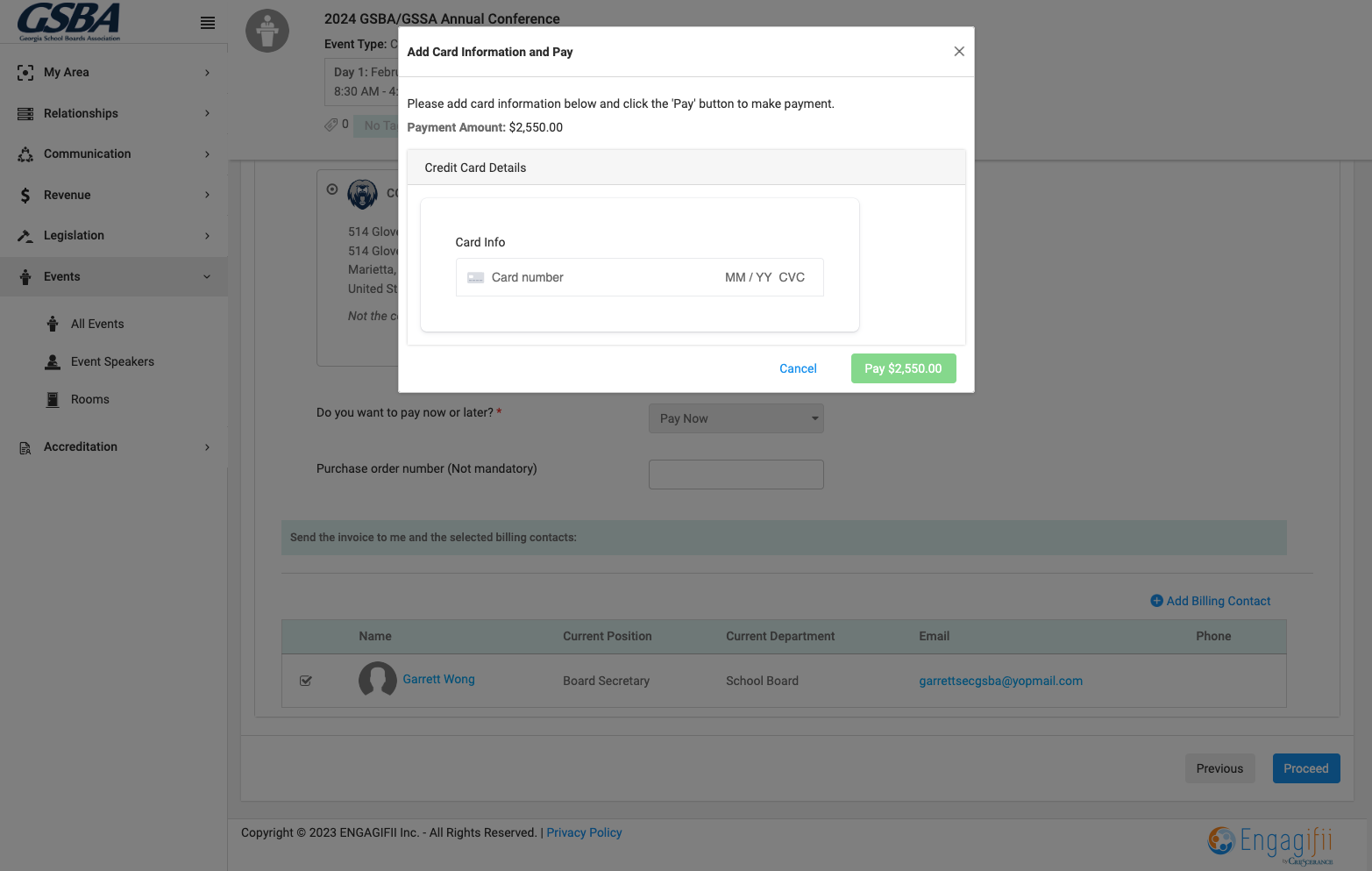Click the credit card icon in Card Info
The width and height of the screenshot is (1372, 871).
pyautogui.click(x=476, y=277)
